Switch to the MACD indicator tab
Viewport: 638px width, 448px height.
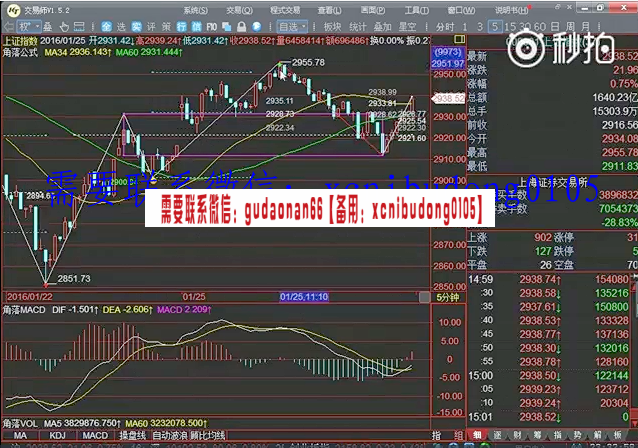95,436
